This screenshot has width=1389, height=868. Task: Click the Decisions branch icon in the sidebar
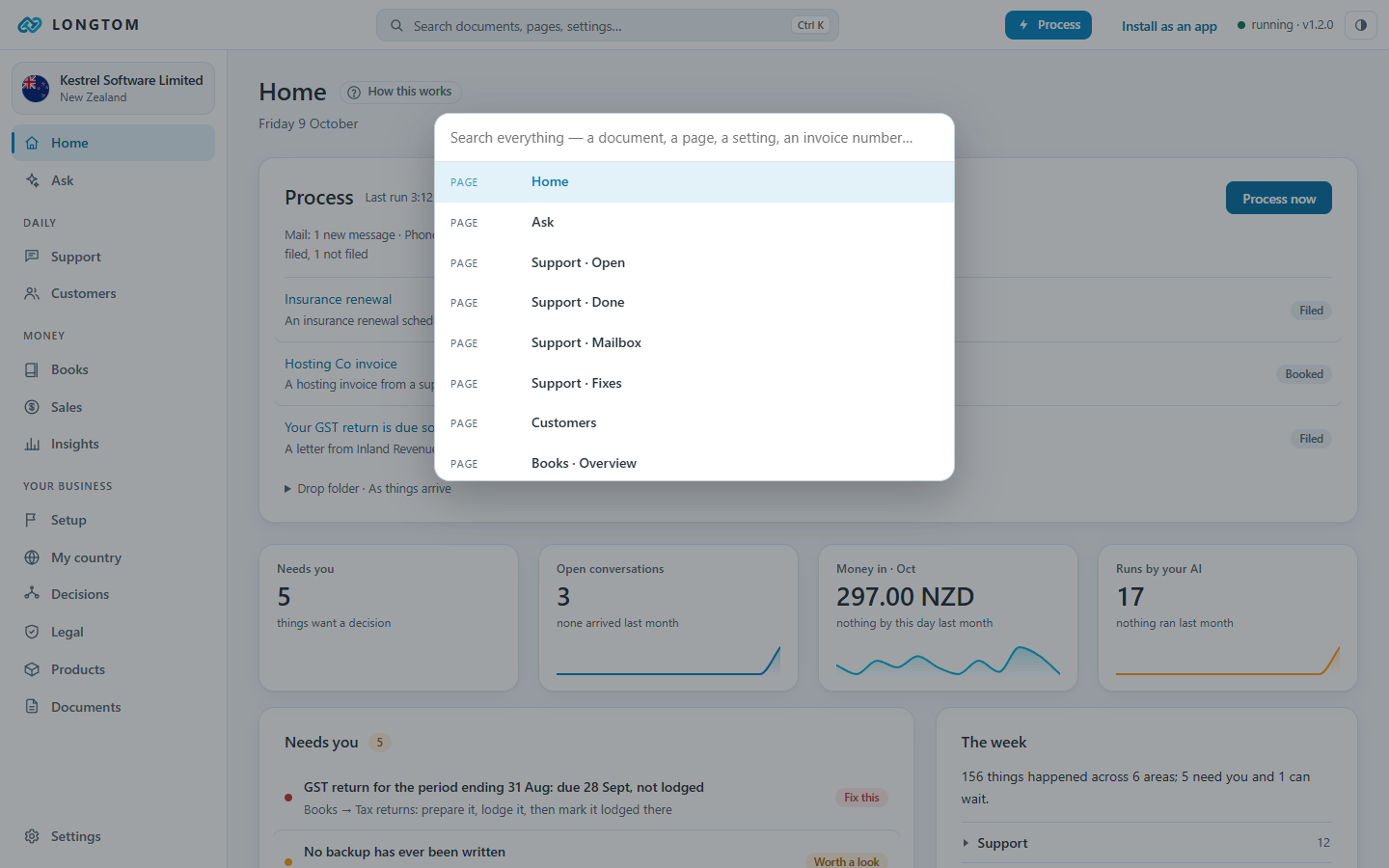pyautogui.click(x=32, y=594)
